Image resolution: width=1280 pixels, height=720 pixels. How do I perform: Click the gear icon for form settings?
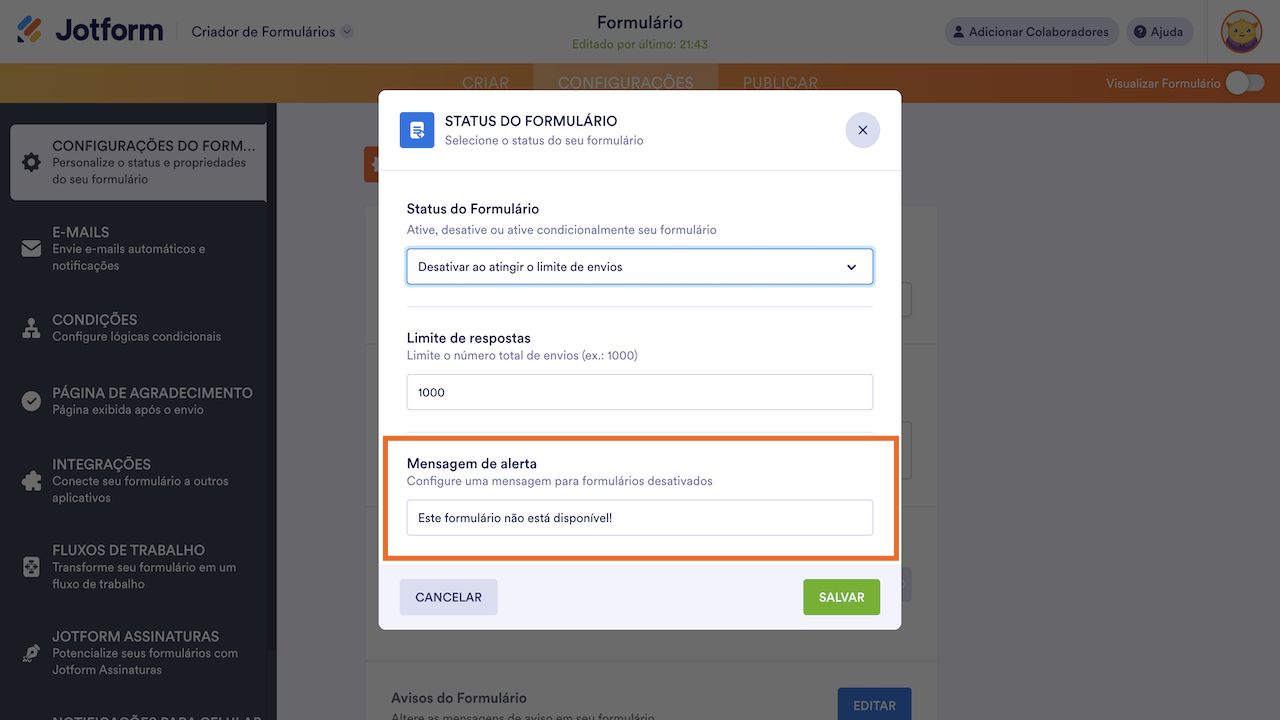(31, 162)
